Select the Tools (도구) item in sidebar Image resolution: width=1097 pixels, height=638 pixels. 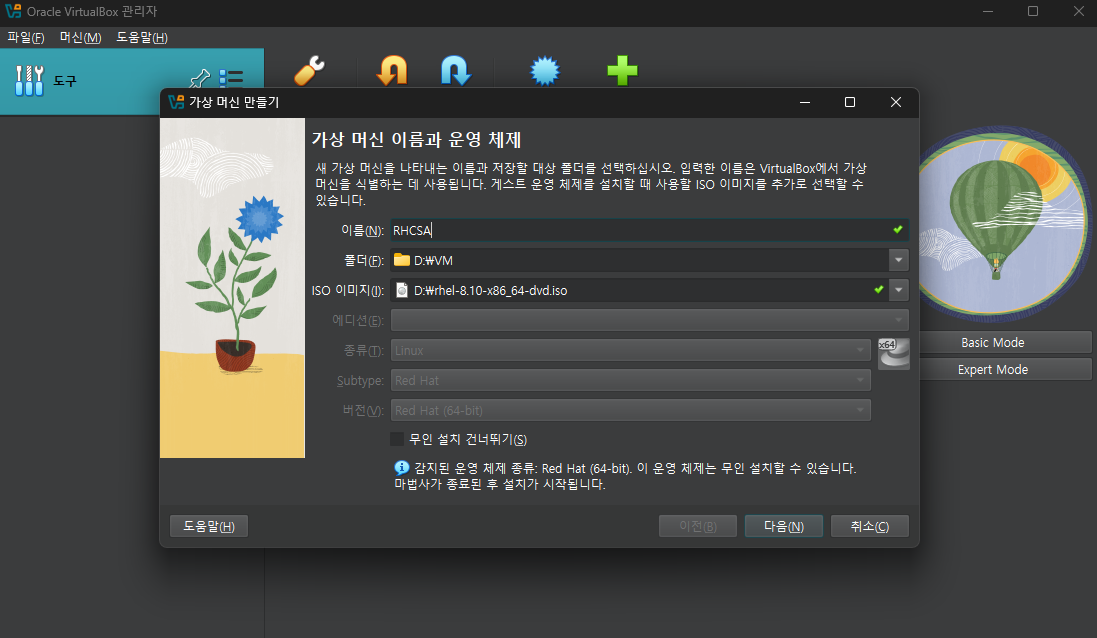click(x=132, y=81)
